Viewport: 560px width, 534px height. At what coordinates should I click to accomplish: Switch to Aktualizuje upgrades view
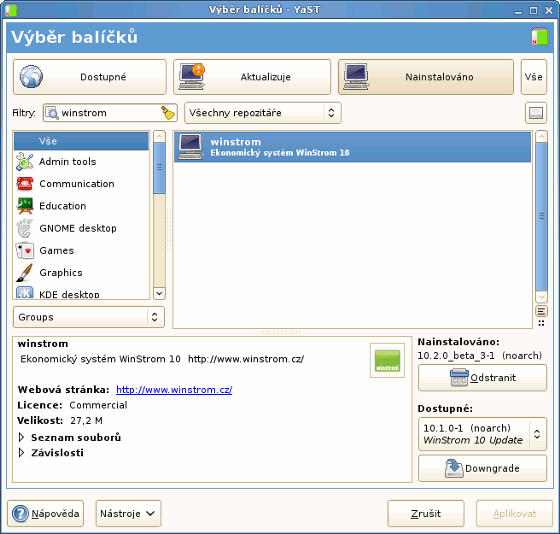(252, 77)
